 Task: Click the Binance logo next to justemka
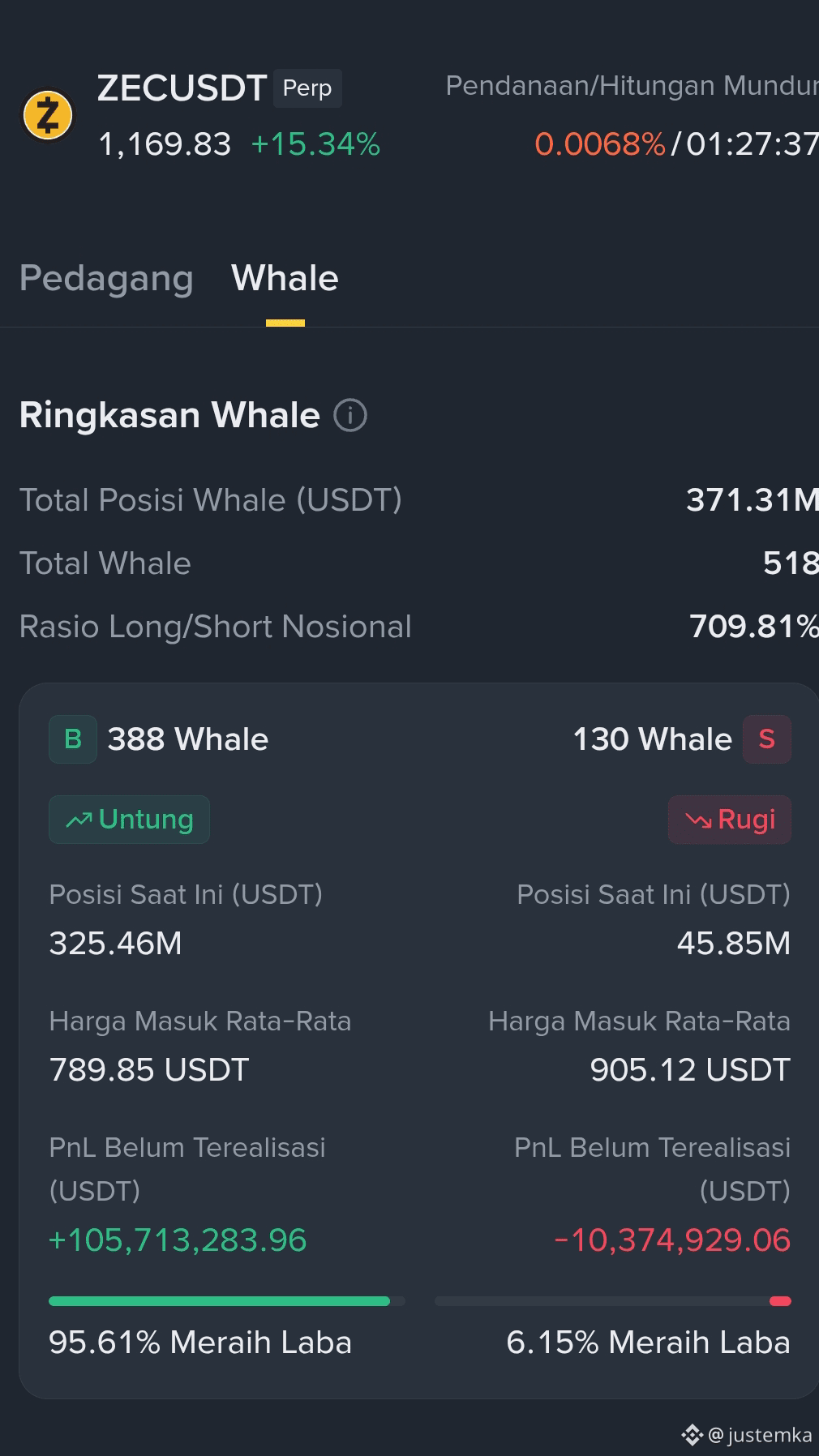[692, 1435]
